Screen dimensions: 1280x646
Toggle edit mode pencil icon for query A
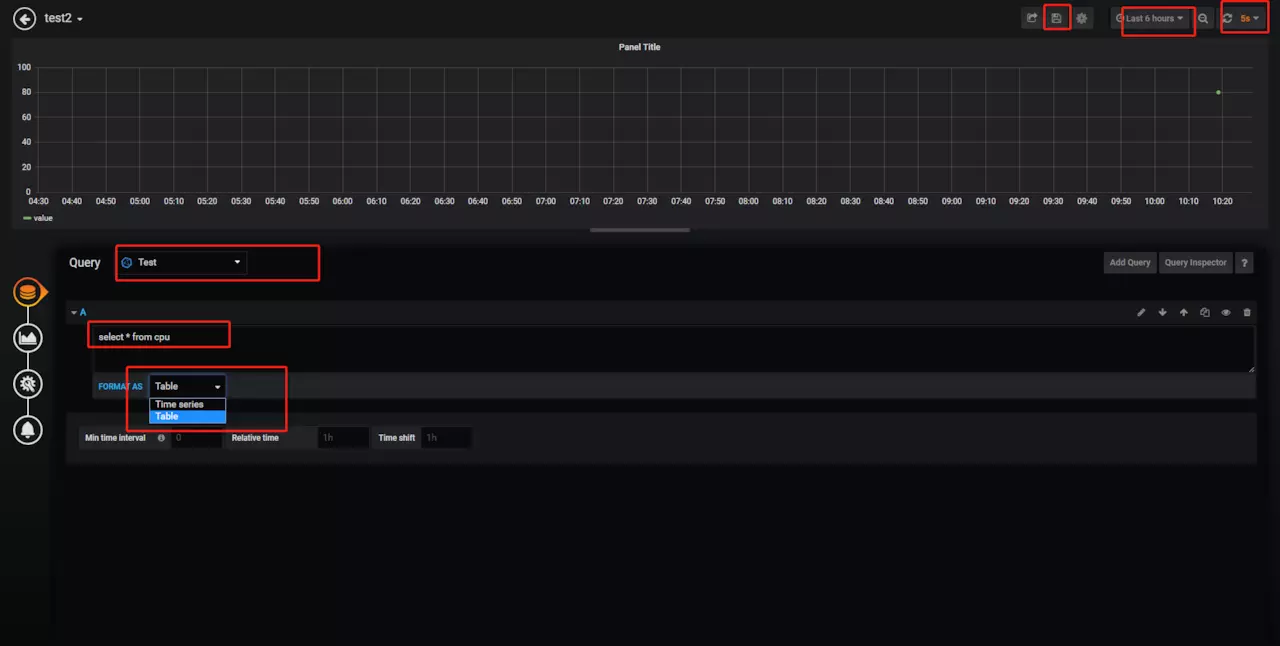[1141, 313]
